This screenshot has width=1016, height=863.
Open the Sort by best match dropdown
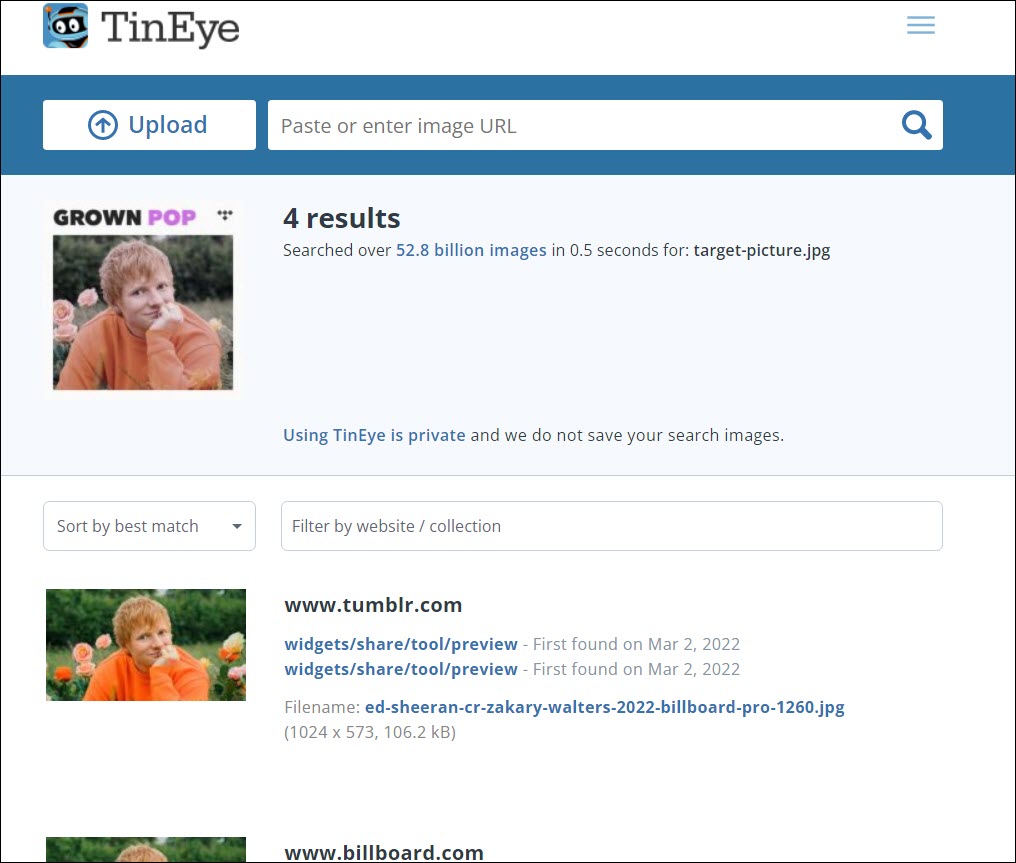149,526
